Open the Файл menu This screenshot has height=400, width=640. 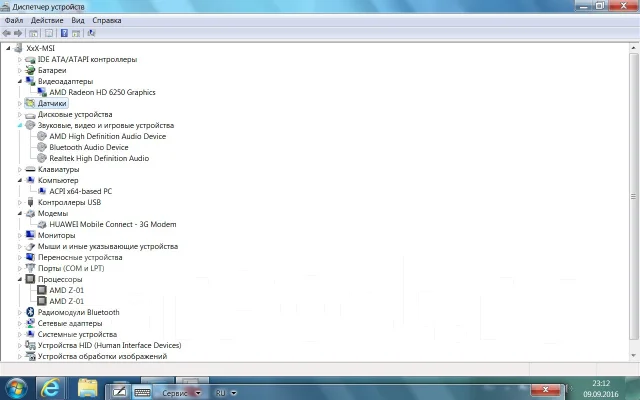click(14, 20)
